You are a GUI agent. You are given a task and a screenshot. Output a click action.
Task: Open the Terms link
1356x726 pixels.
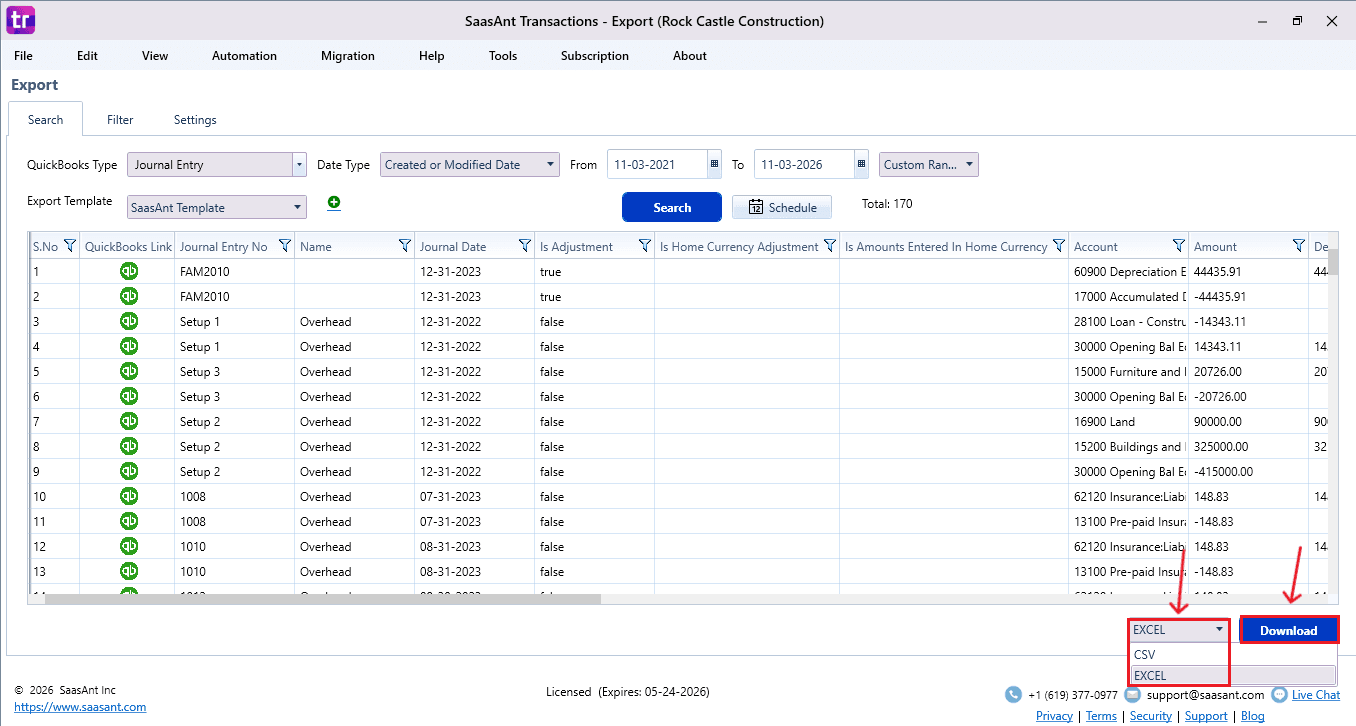(x=1101, y=715)
